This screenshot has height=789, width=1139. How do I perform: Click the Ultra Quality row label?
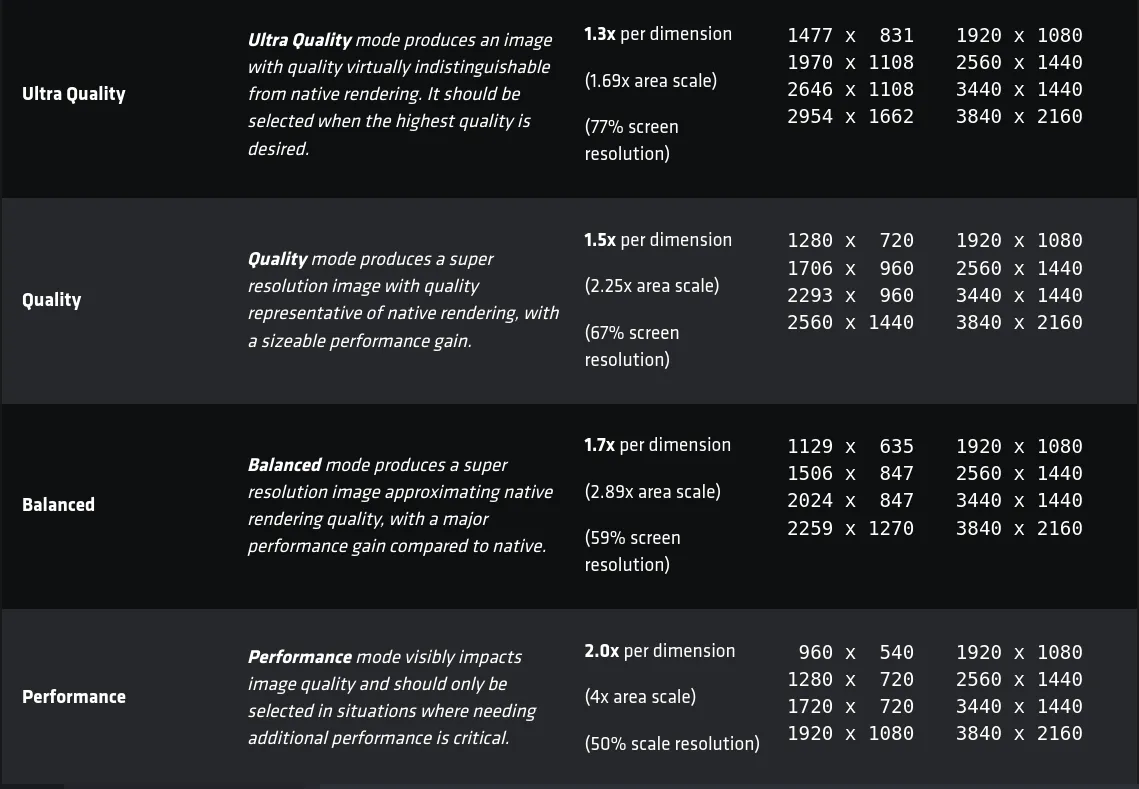pos(74,94)
